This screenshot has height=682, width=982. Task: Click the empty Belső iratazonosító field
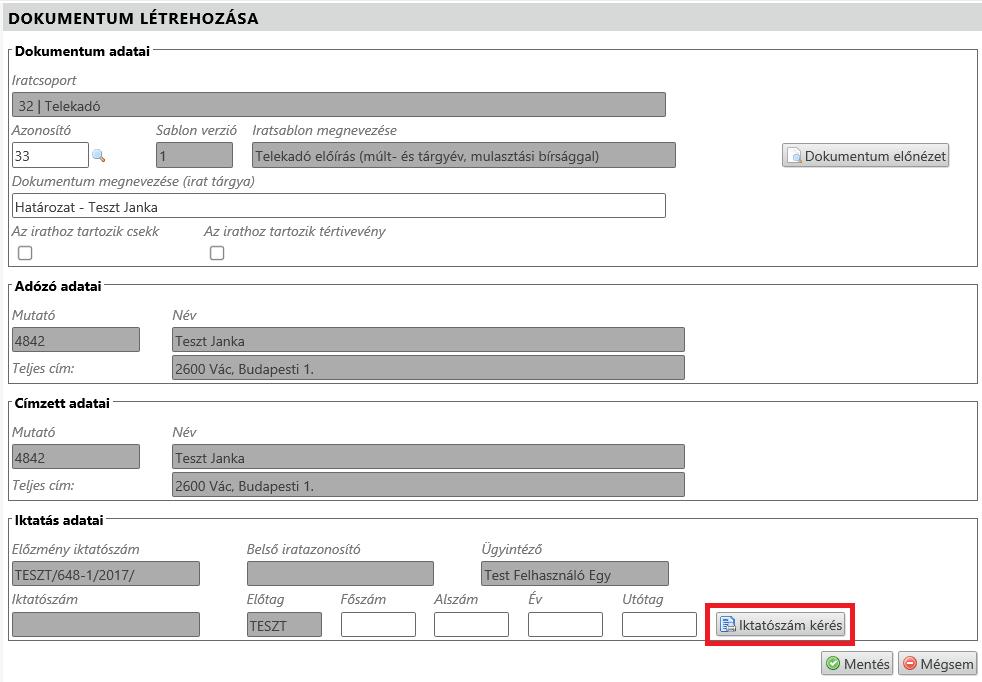pos(340,574)
